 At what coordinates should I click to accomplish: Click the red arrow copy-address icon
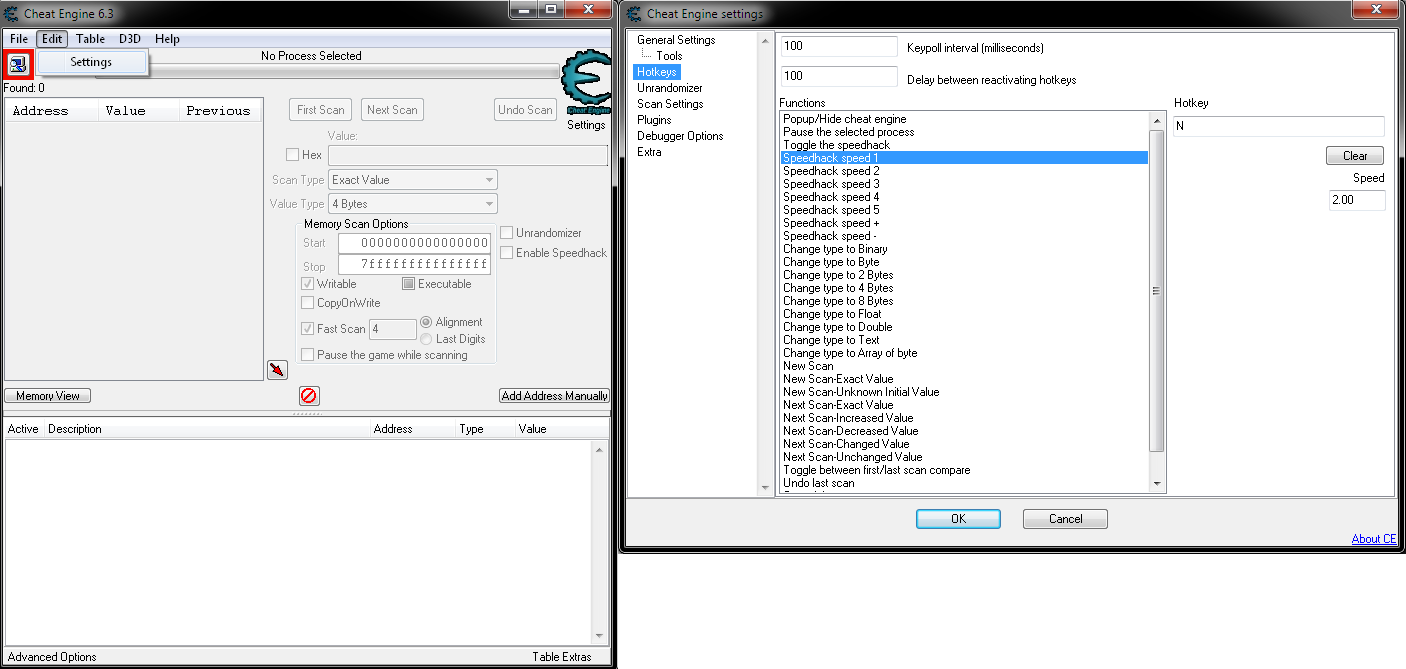(277, 369)
